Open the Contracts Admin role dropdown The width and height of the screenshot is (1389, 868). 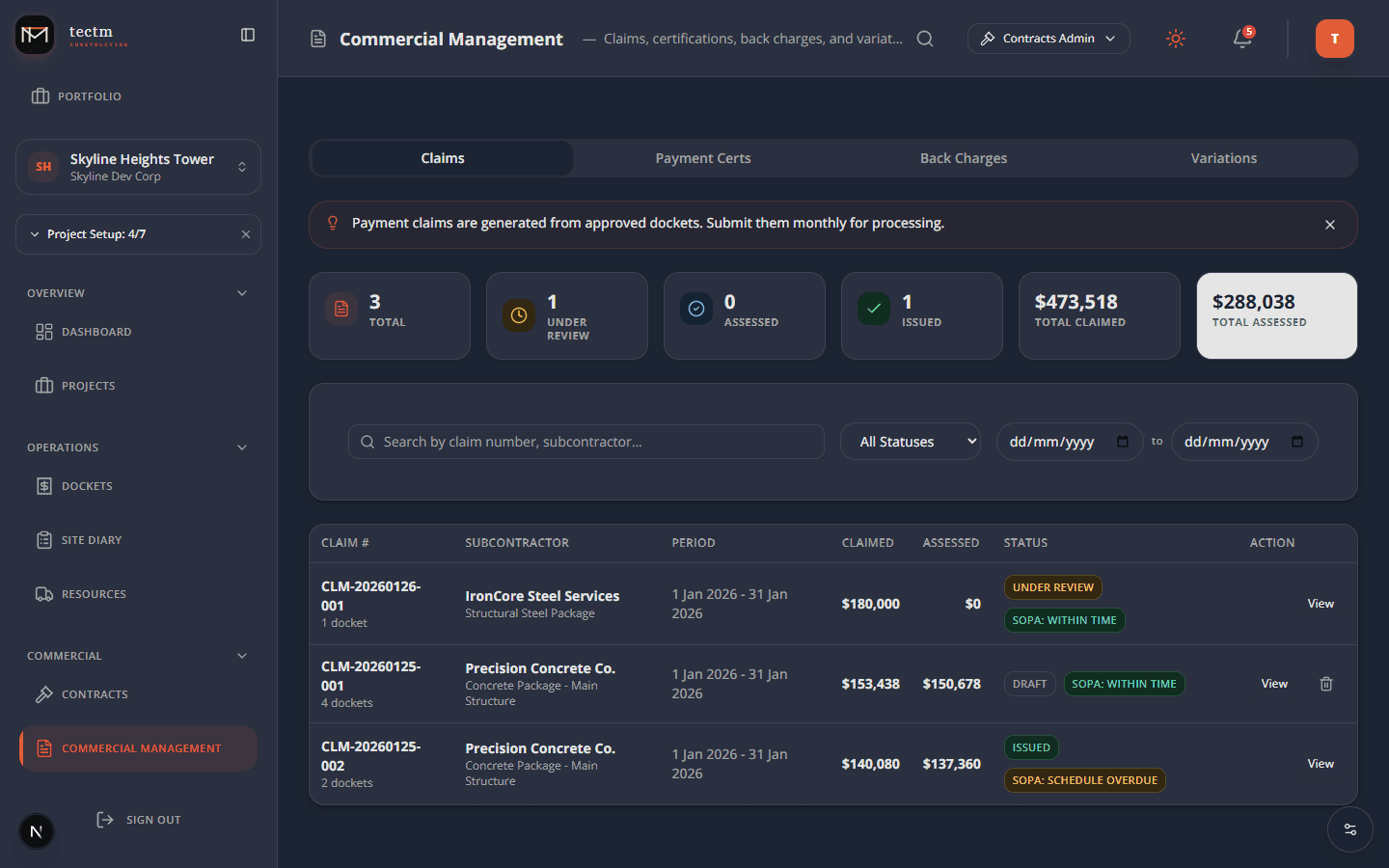[1049, 39]
